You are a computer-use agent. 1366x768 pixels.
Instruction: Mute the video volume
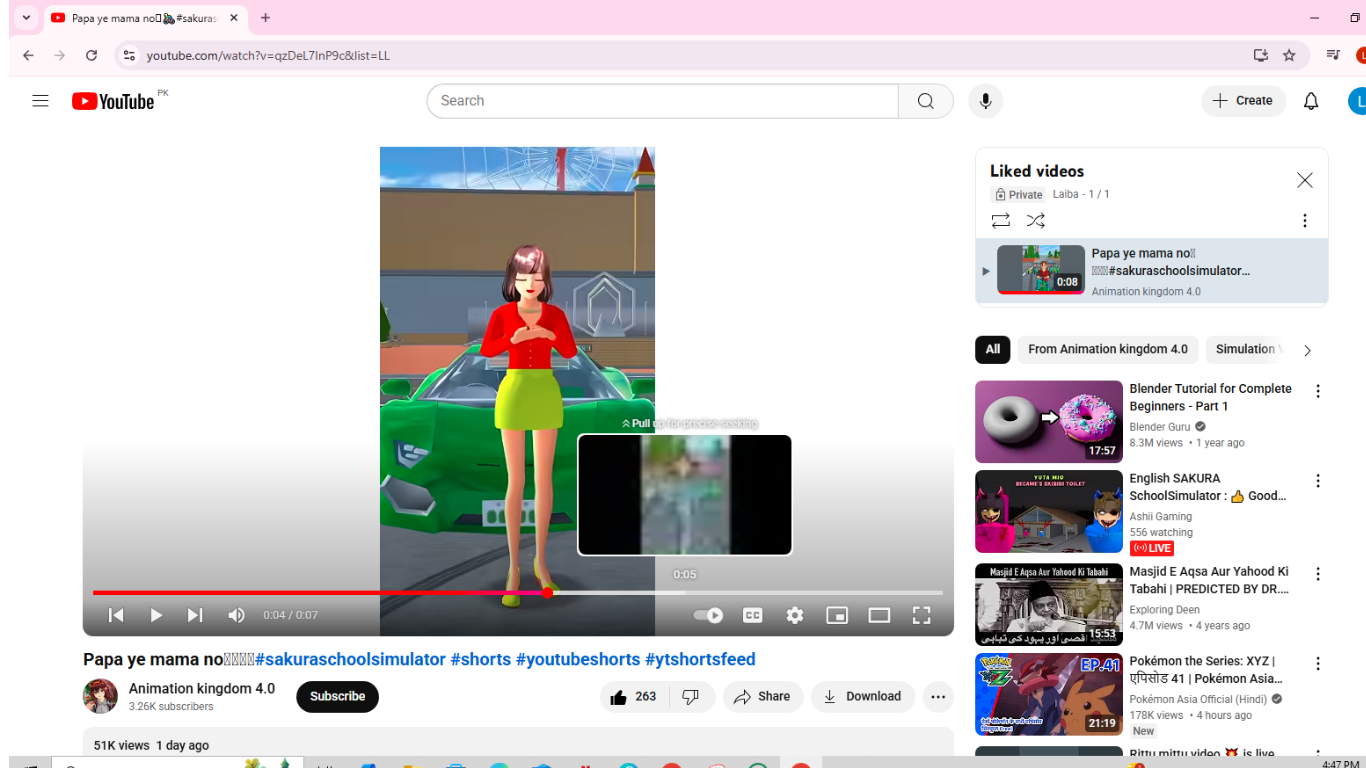click(x=236, y=615)
